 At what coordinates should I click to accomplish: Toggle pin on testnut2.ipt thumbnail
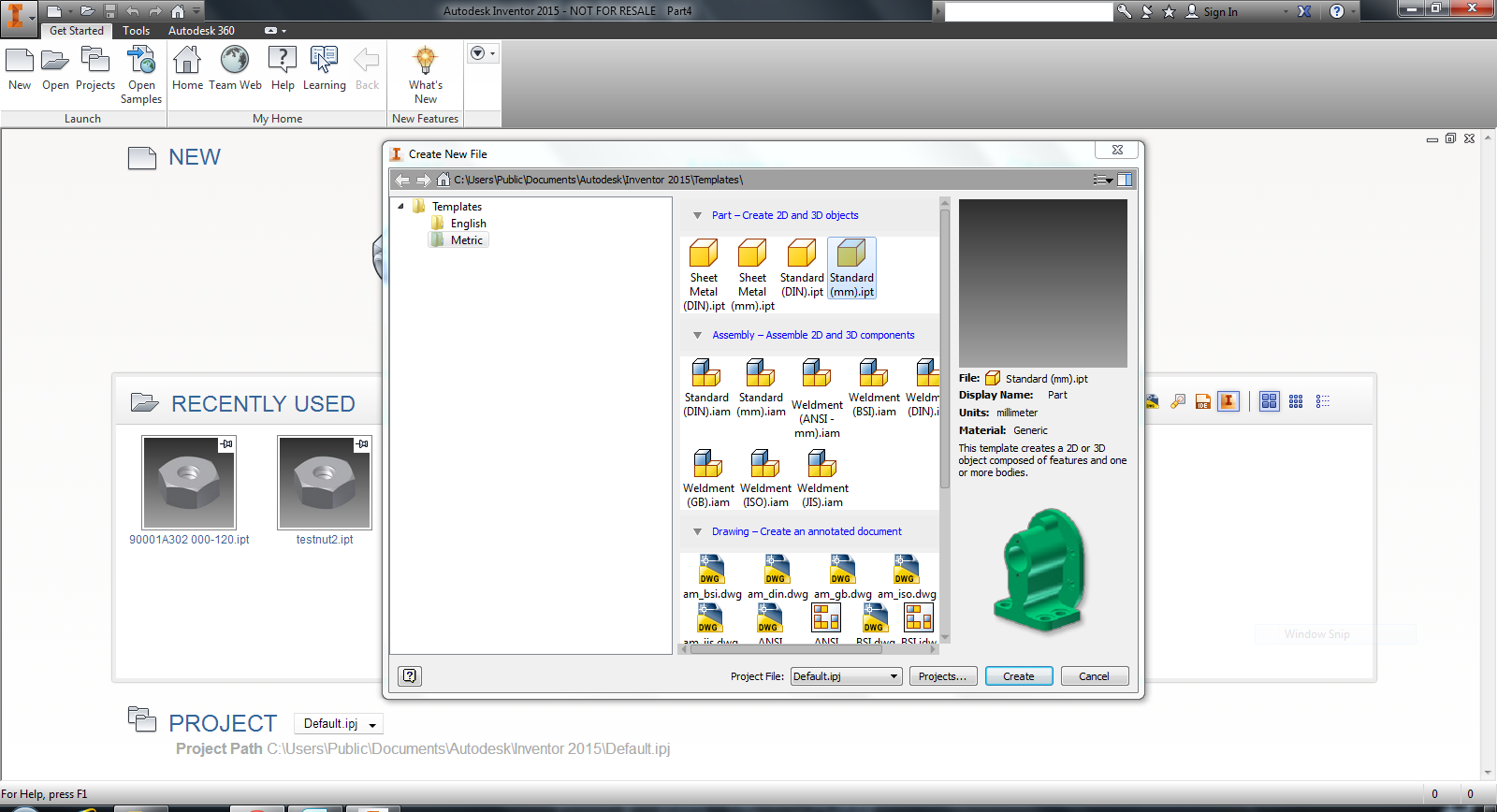pyautogui.click(x=362, y=444)
